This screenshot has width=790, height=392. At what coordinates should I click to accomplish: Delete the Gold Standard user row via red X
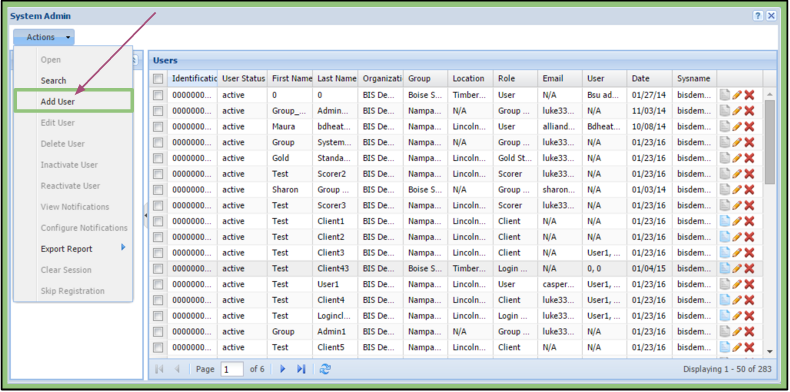(749, 158)
